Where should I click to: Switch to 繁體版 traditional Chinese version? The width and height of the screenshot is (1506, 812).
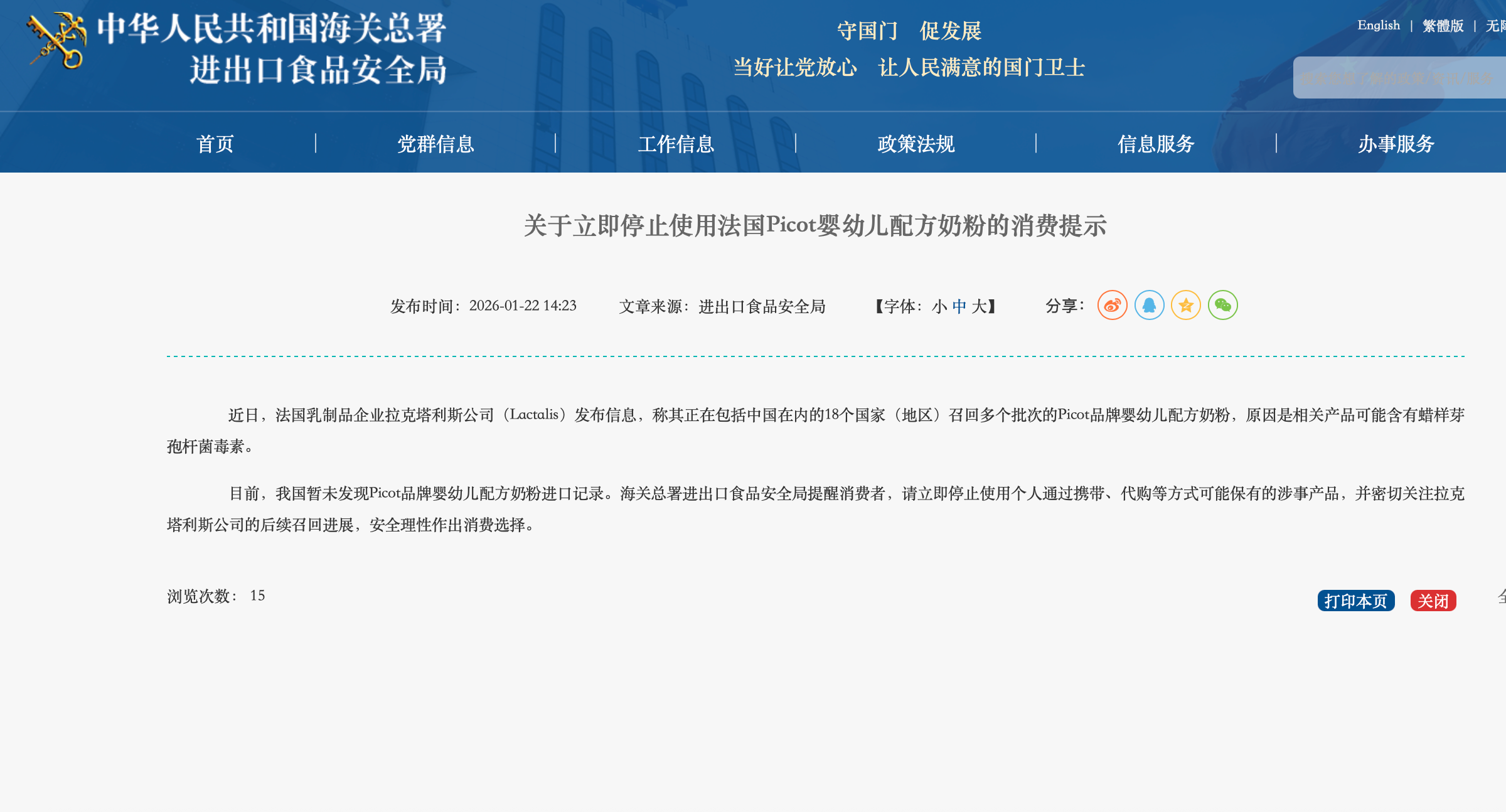(1443, 26)
